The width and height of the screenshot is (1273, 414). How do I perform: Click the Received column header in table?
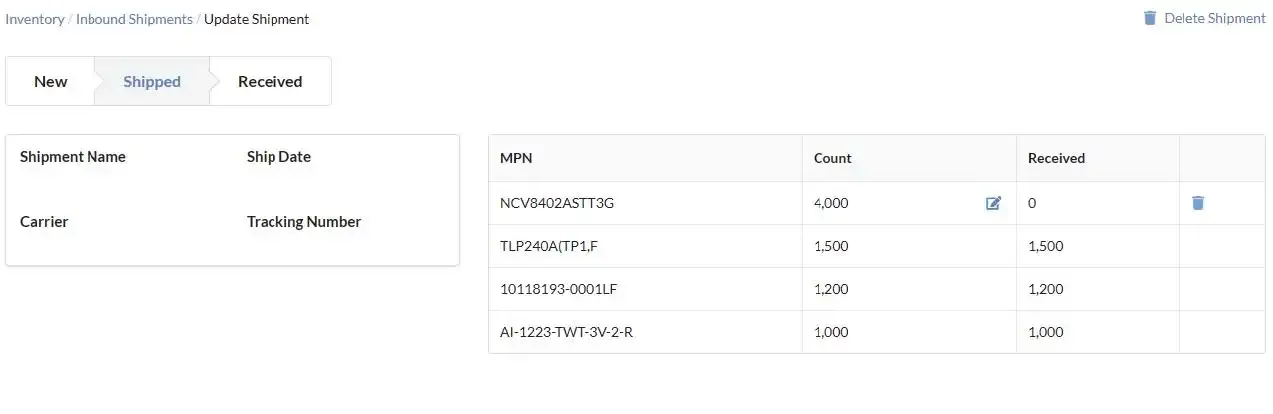(1056, 158)
